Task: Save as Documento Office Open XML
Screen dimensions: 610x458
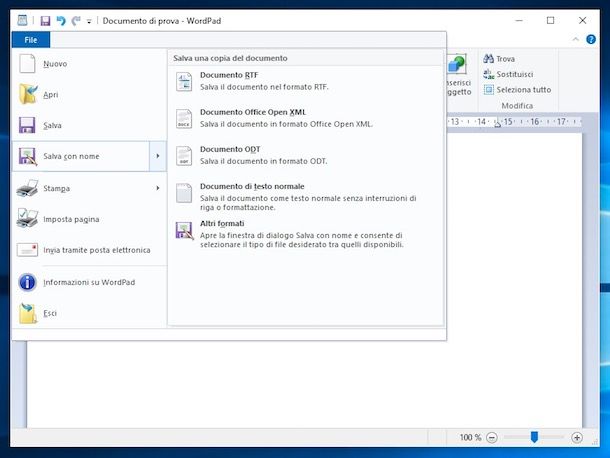Action: pos(306,118)
